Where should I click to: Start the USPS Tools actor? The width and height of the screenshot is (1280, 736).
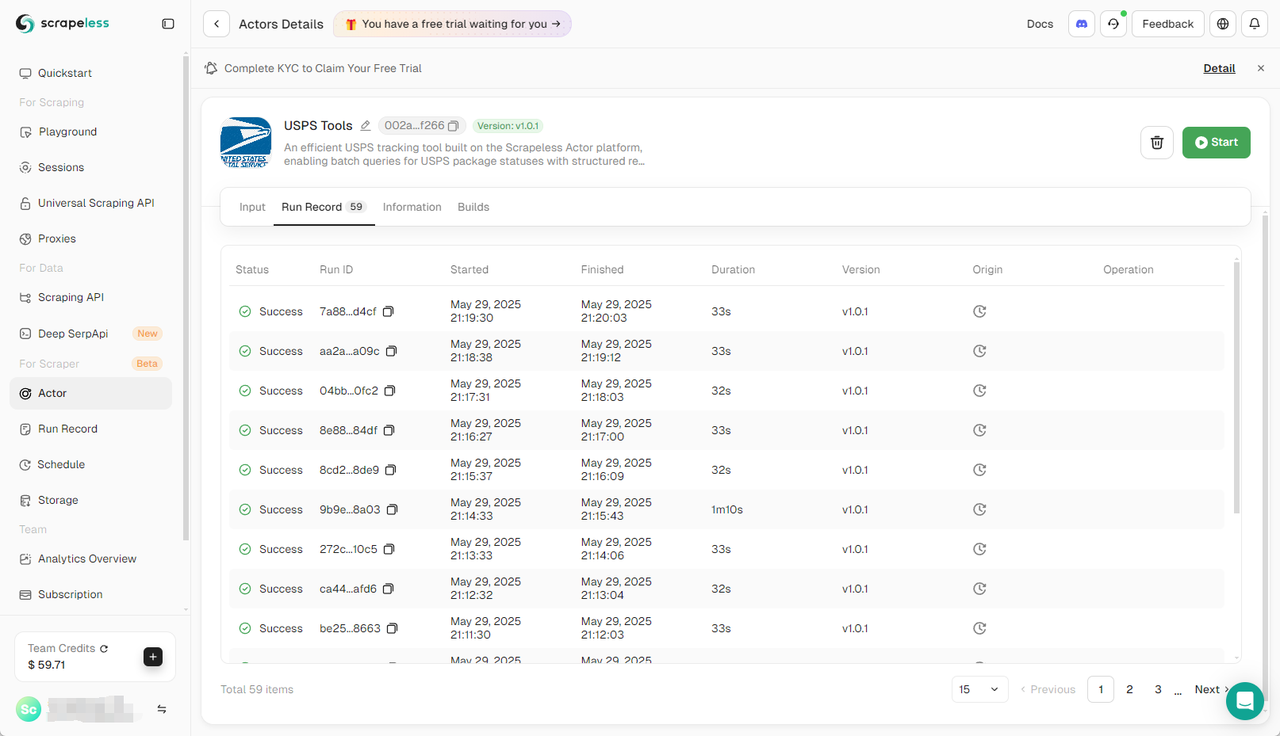point(1216,142)
